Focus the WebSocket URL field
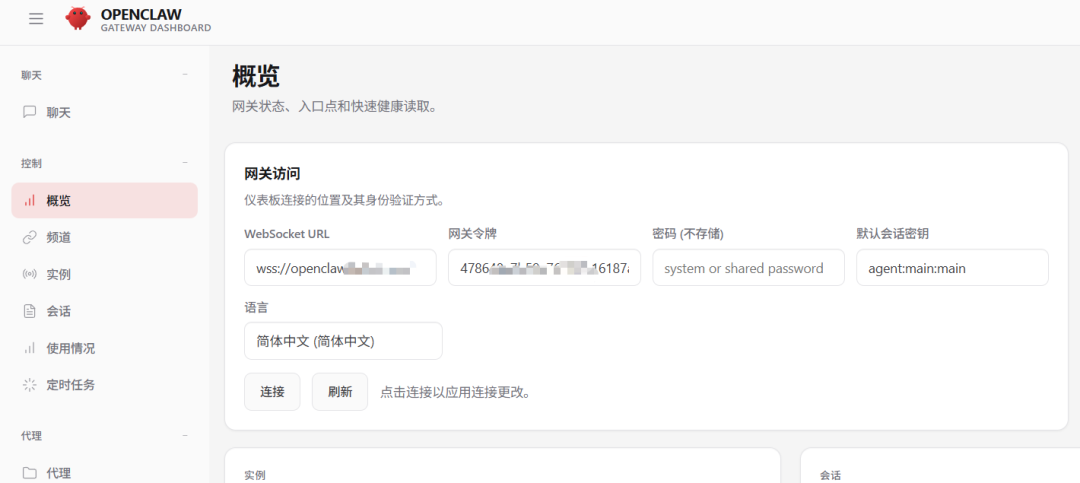 click(340, 268)
